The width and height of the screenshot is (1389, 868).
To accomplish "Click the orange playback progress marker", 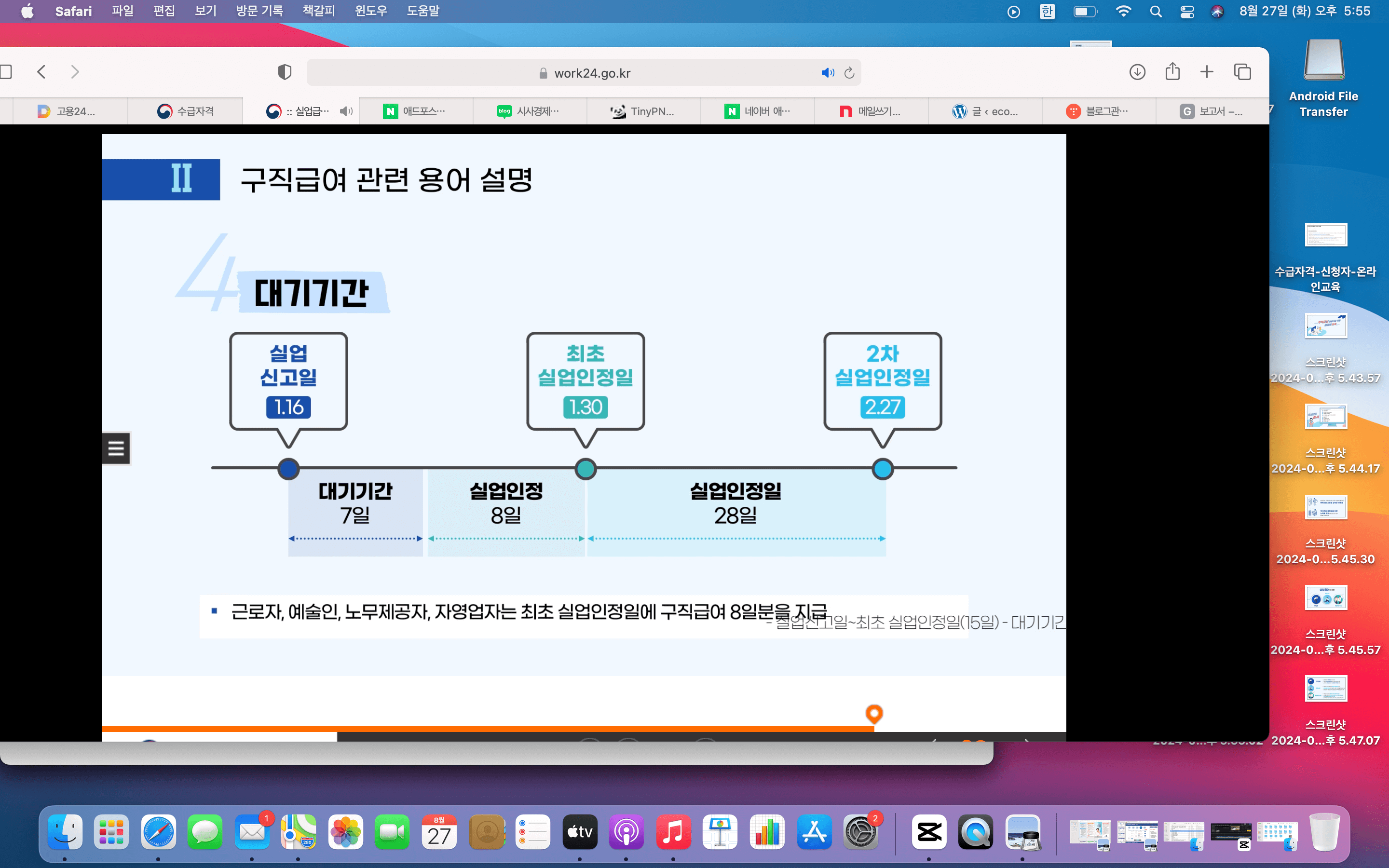I will click(873, 714).
